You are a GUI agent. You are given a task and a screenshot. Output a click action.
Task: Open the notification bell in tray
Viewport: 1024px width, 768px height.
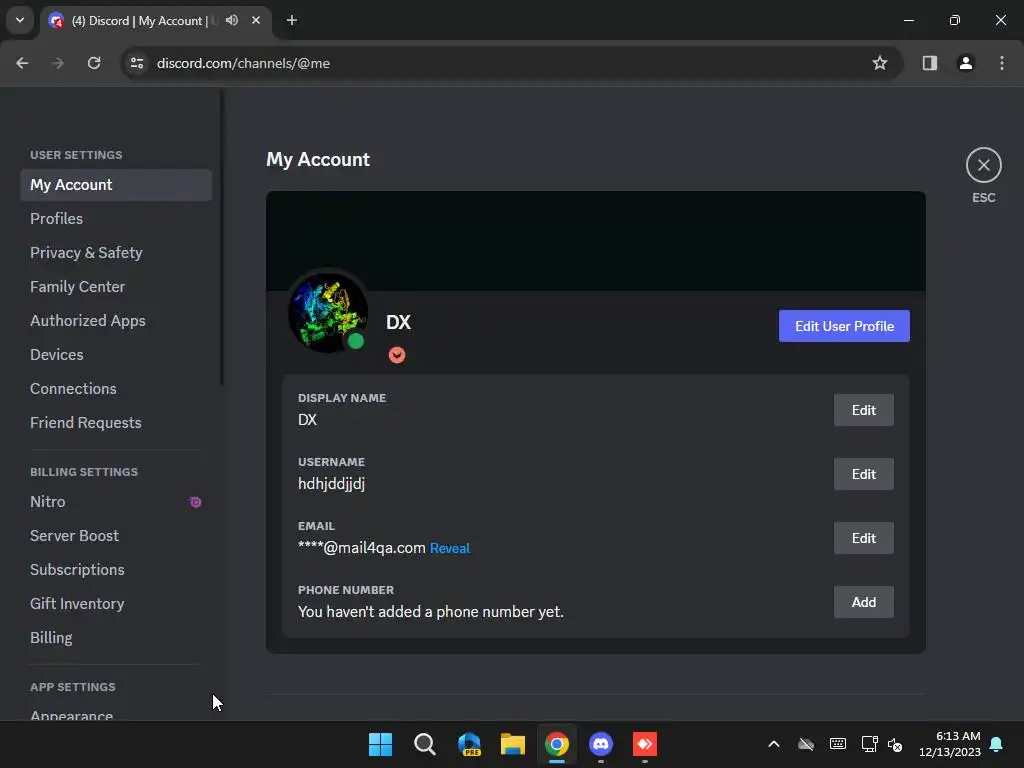(x=997, y=744)
